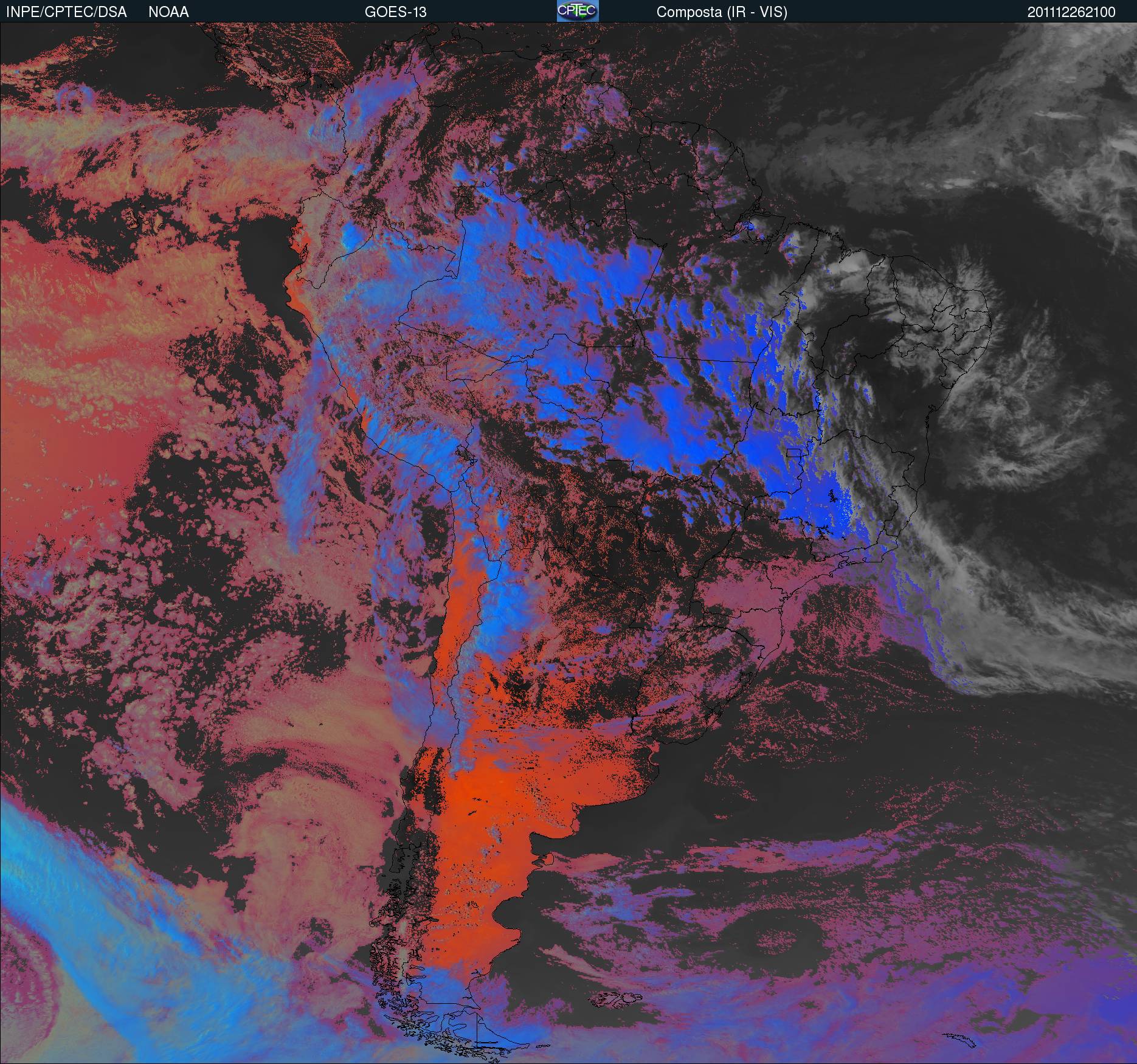
Task: Click the GOES-13 satellite label
Action: pos(396,12)
